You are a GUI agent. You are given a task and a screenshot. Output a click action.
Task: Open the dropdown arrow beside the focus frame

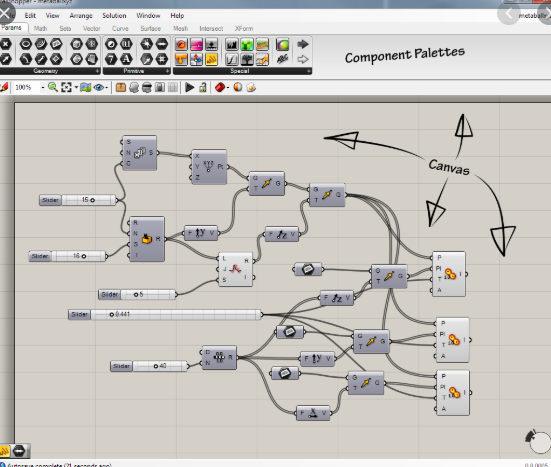click(x=76, y=87)
